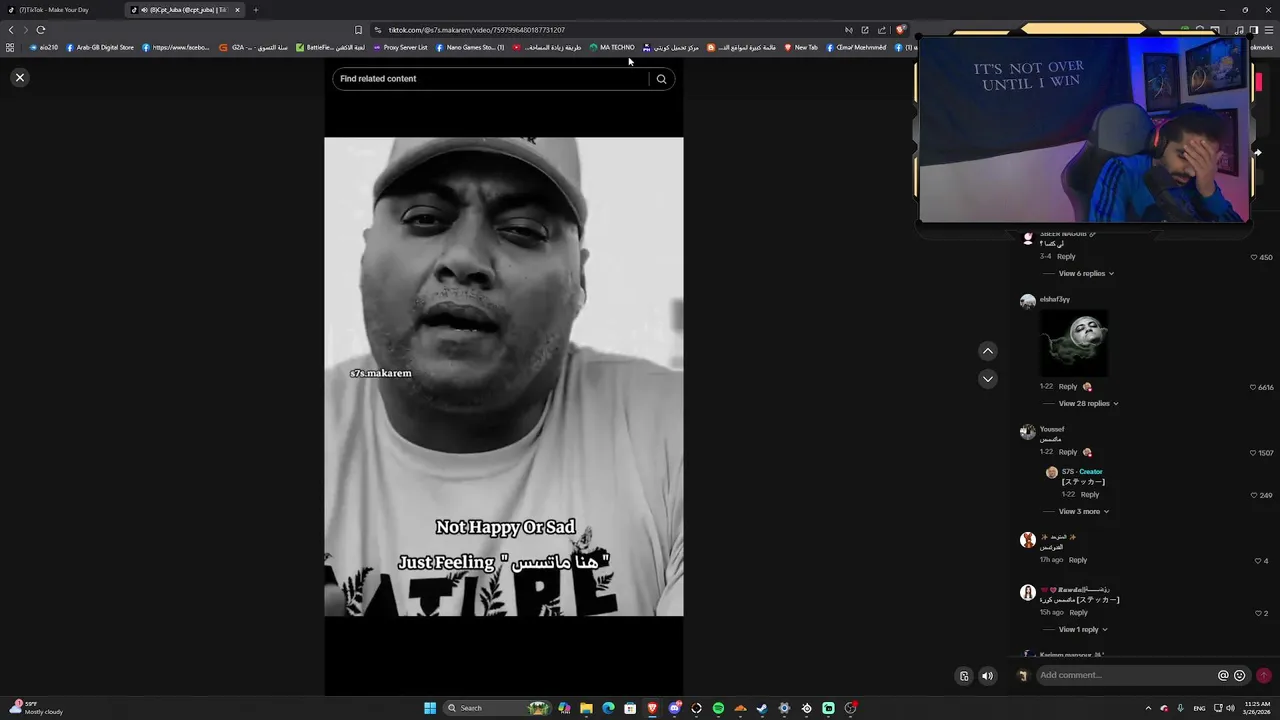Open the emoji picker in comment box
Image resolution: width=1280 pixels, height=720 pixels.
[1240, 676]
